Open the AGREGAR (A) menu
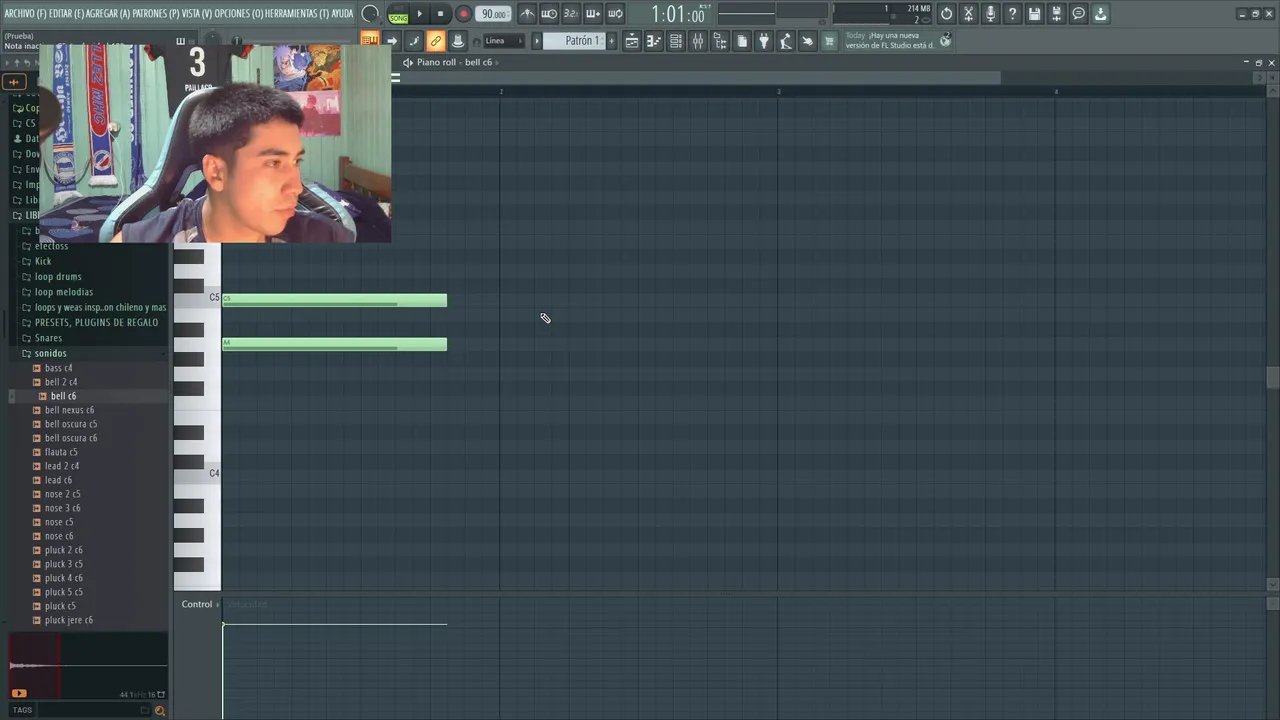The image size is (1280, 720). 108,14
